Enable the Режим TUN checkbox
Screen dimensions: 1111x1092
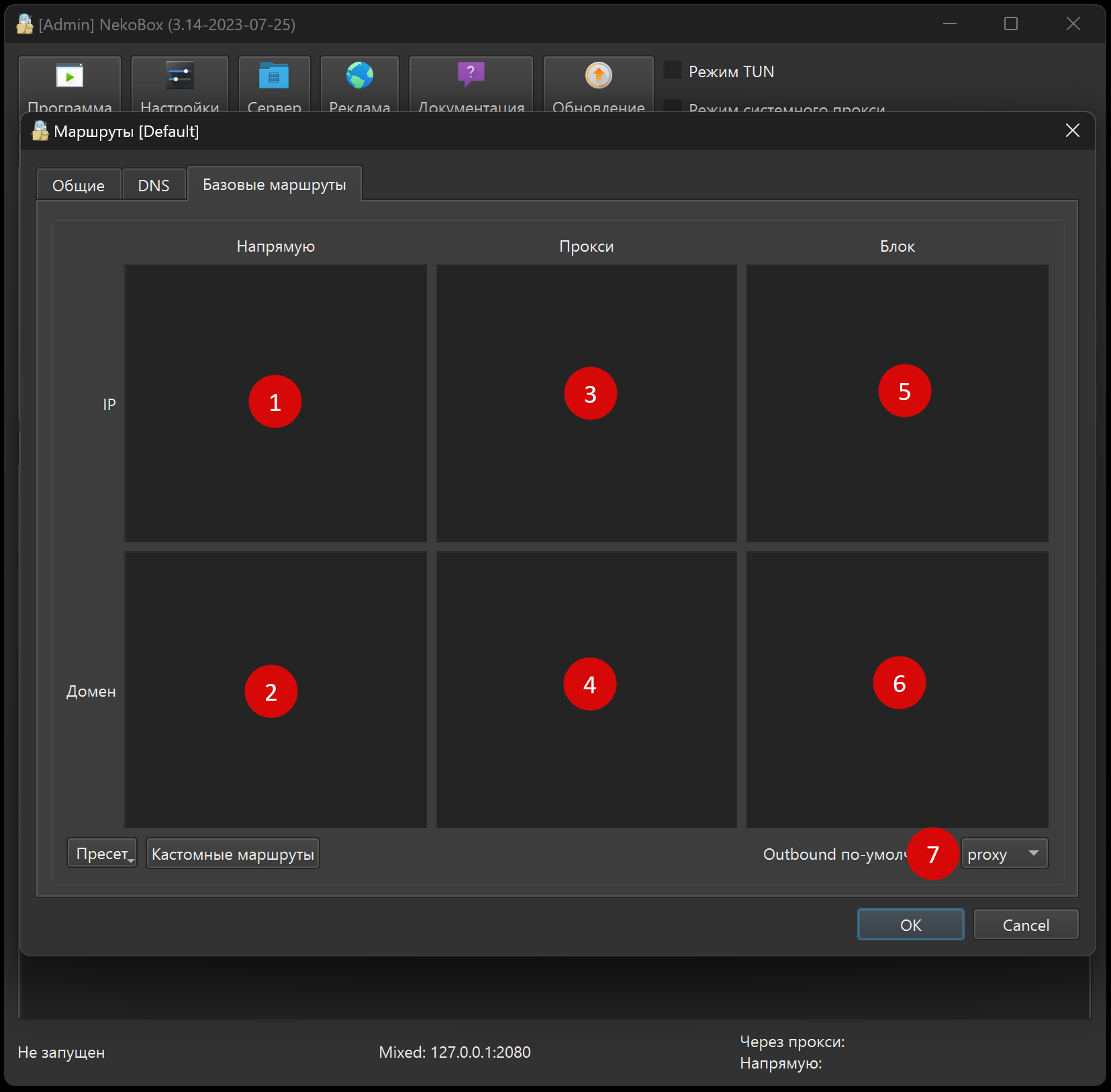[673, 70]
